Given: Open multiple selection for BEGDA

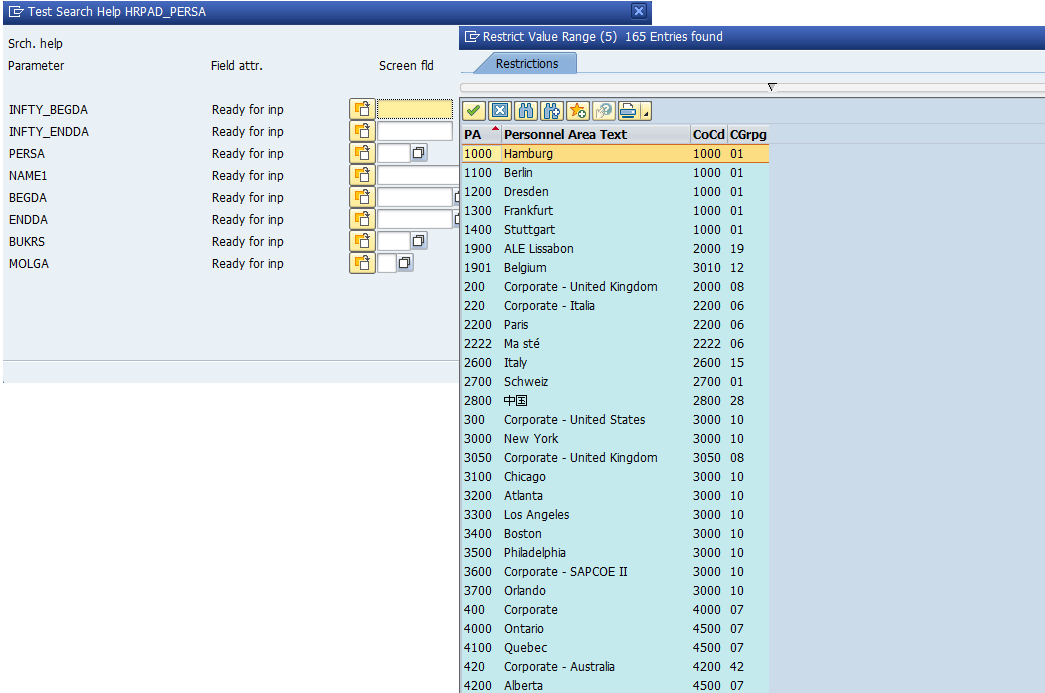Looking at the screenshot, I should click(362, 197).
